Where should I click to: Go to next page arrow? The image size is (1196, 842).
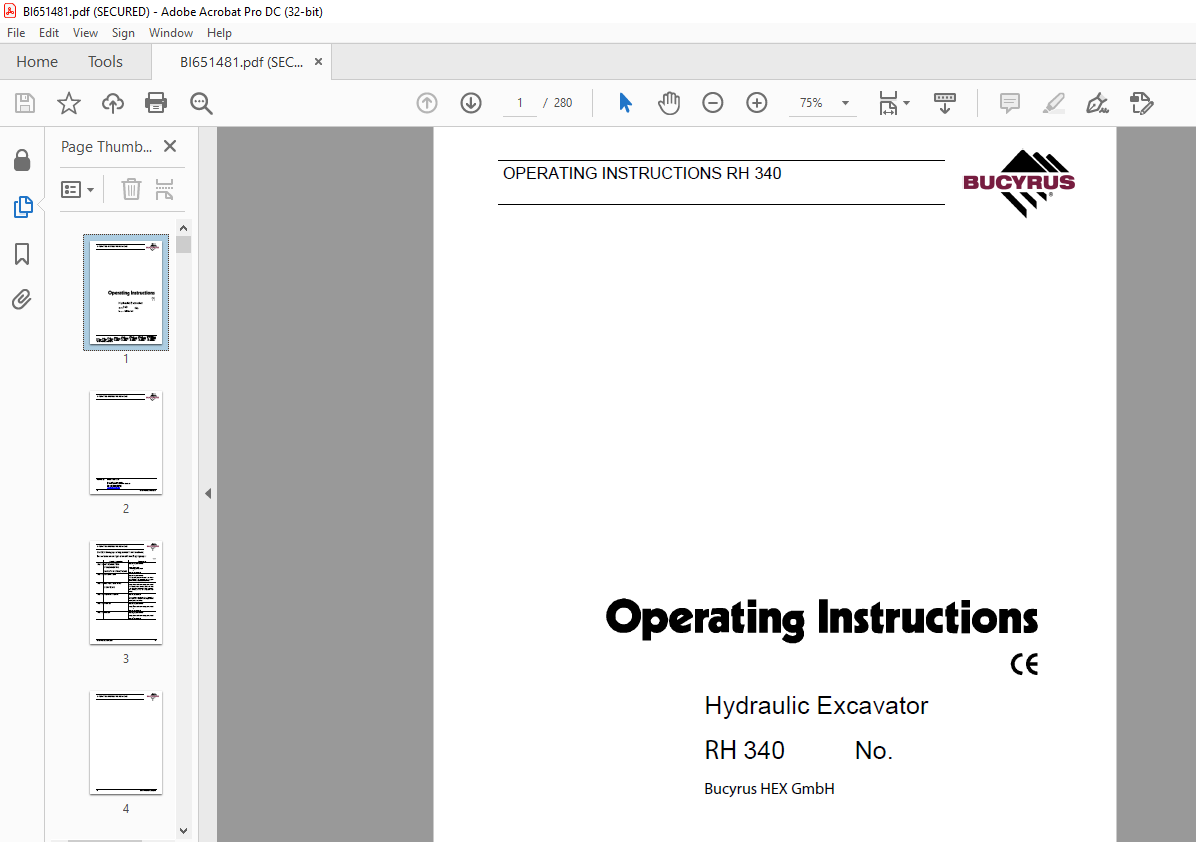point(471,103)
